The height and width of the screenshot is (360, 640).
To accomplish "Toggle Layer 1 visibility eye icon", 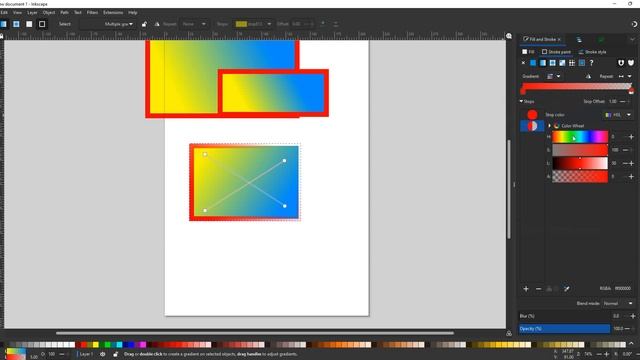I will [102, 354].
